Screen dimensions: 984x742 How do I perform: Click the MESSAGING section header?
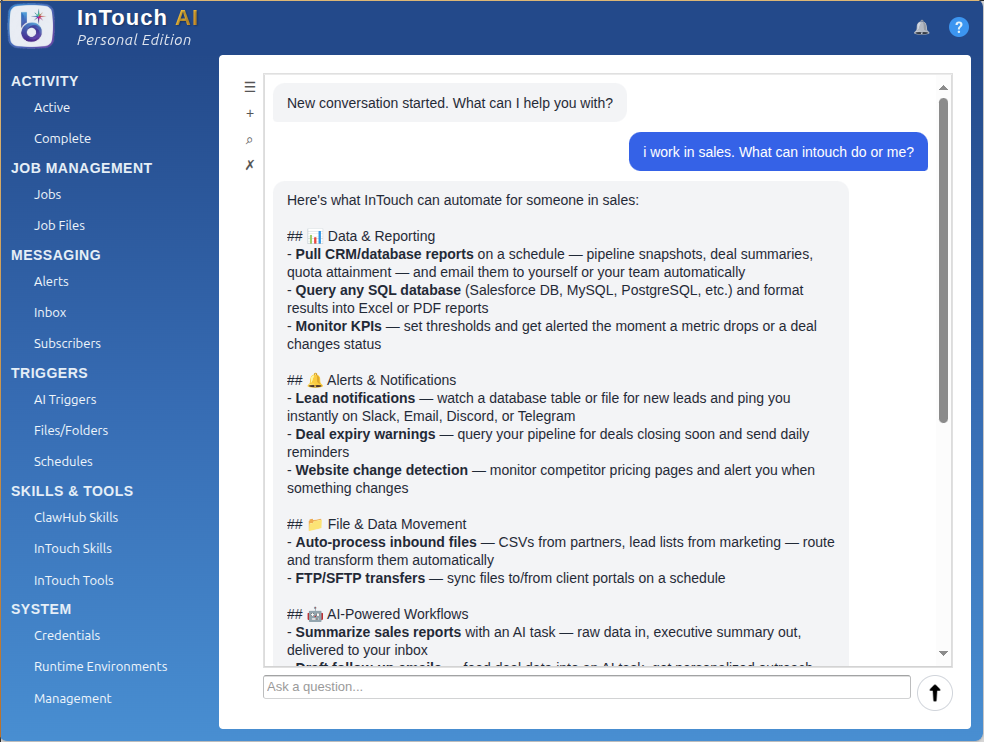[x=56, y=255]
